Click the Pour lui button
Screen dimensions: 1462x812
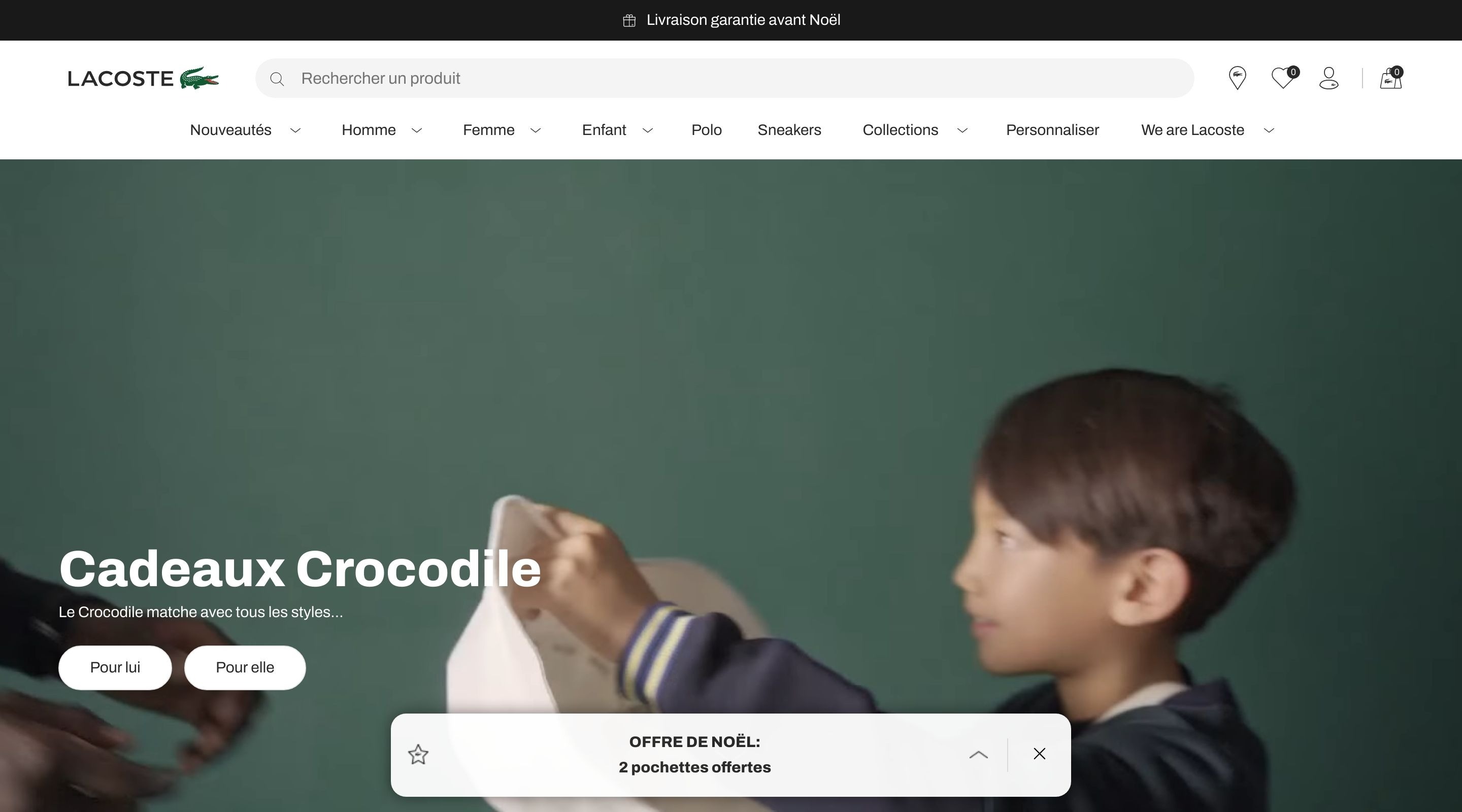[x=115, y=667]
